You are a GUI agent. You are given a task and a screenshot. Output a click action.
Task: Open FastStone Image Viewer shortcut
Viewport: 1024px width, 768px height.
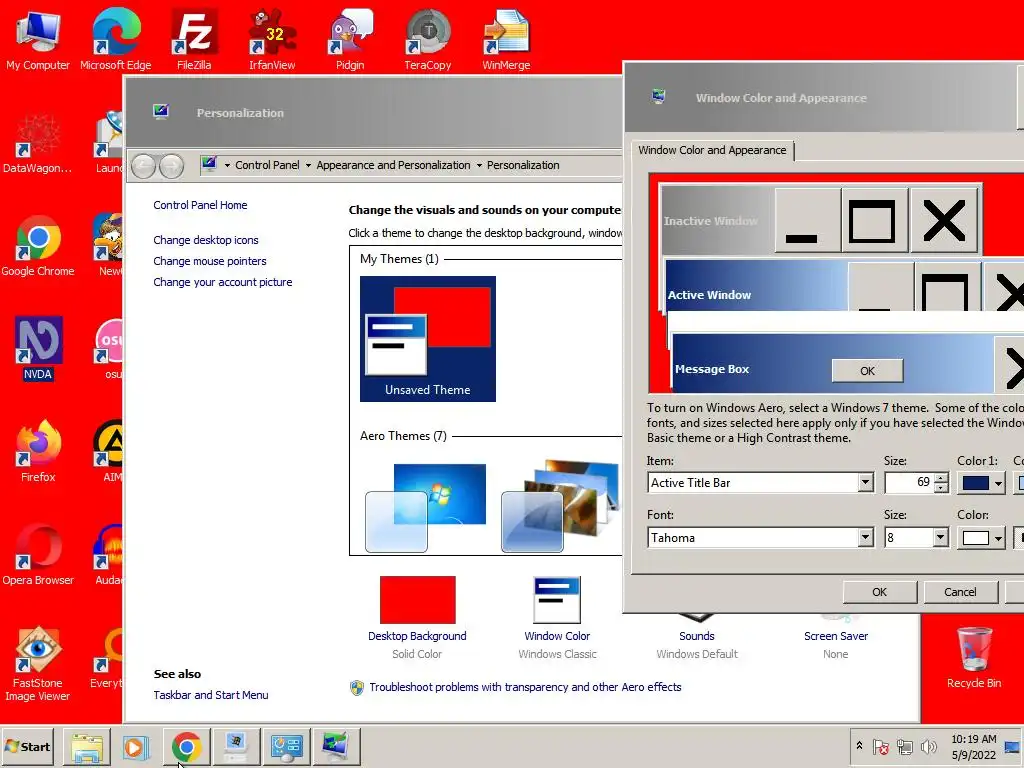pos(37,664)
